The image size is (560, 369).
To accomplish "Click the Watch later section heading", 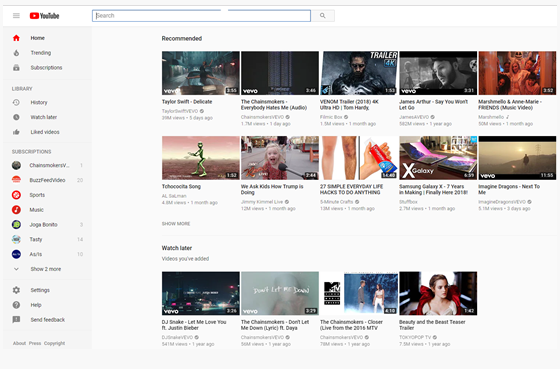I will pos(177,248).
